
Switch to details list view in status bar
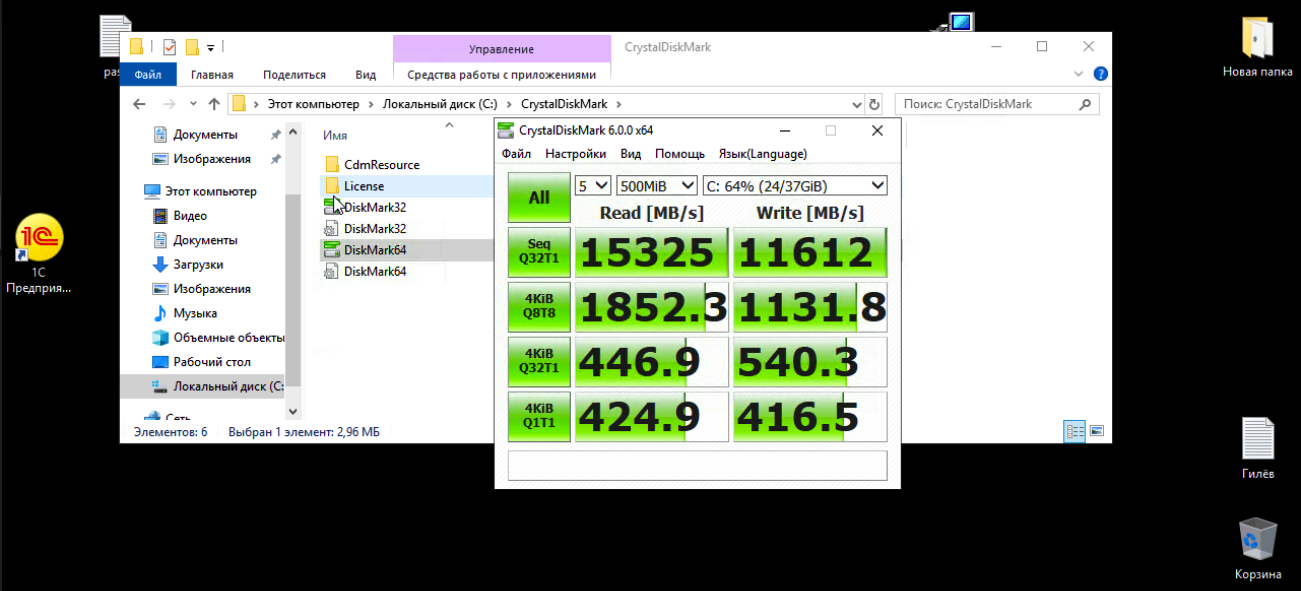1075,432
